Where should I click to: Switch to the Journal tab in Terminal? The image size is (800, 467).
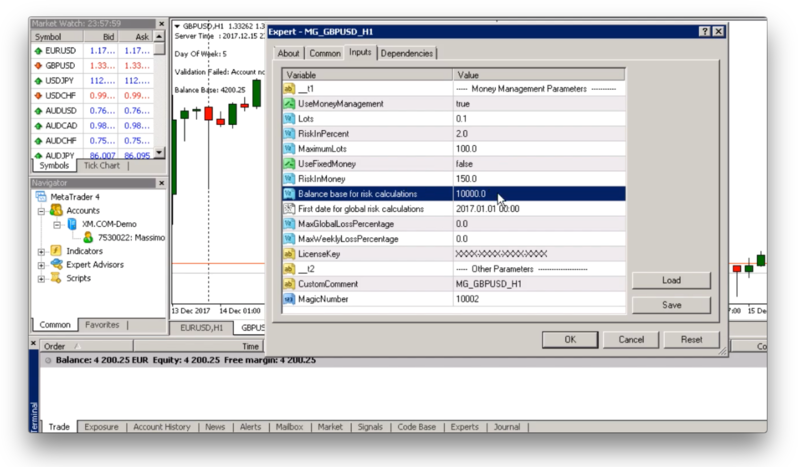(x=507, y=427)
